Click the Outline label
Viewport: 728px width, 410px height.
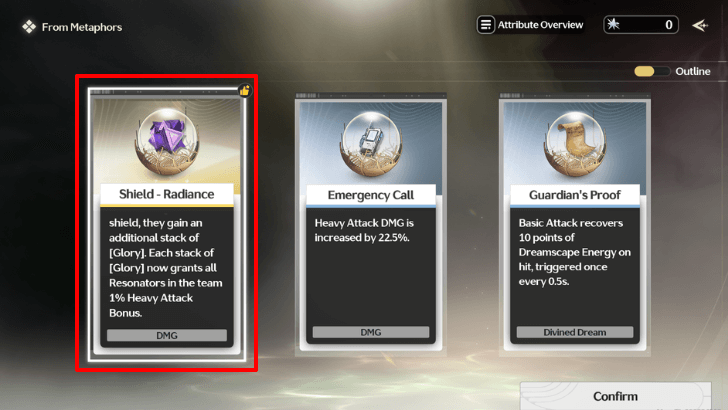693,71
